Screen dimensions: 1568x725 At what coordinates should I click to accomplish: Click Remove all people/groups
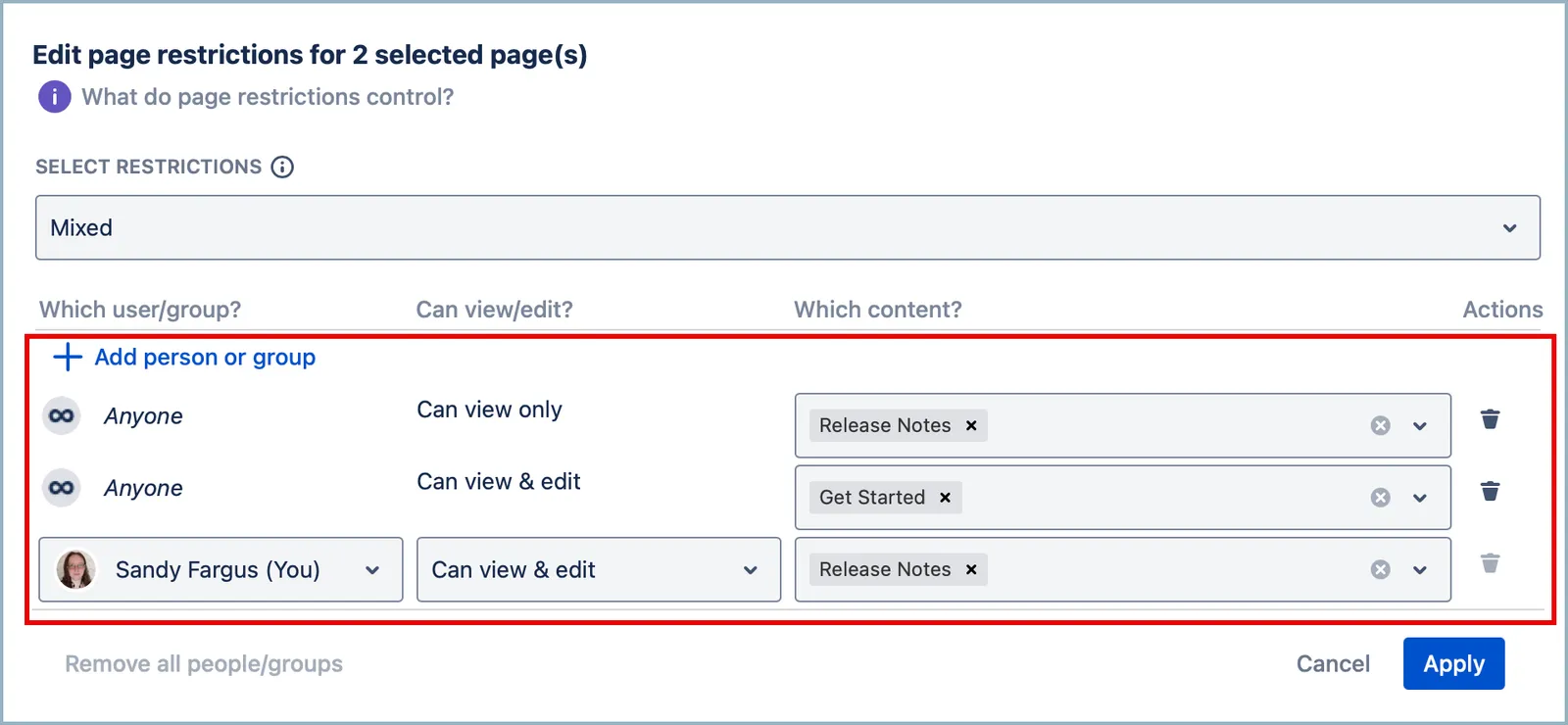204,663
